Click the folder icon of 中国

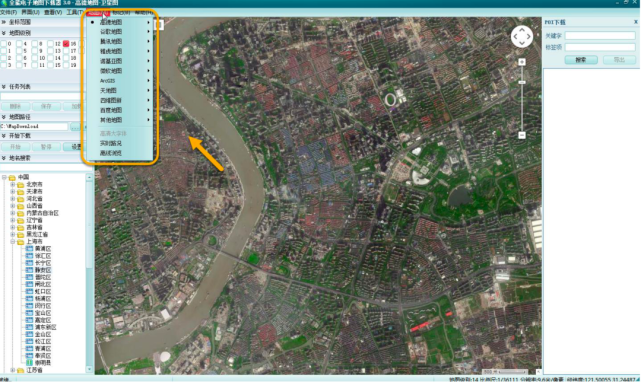[12, 177]
